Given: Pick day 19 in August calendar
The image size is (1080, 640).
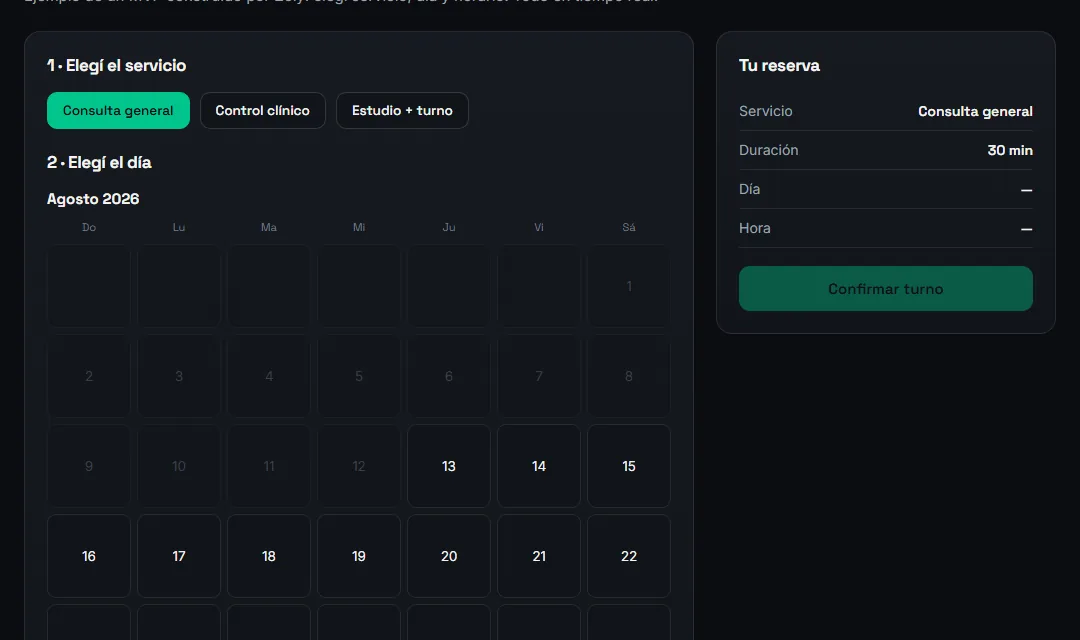Looking at the screenshot, I should (x=359, y=556).
